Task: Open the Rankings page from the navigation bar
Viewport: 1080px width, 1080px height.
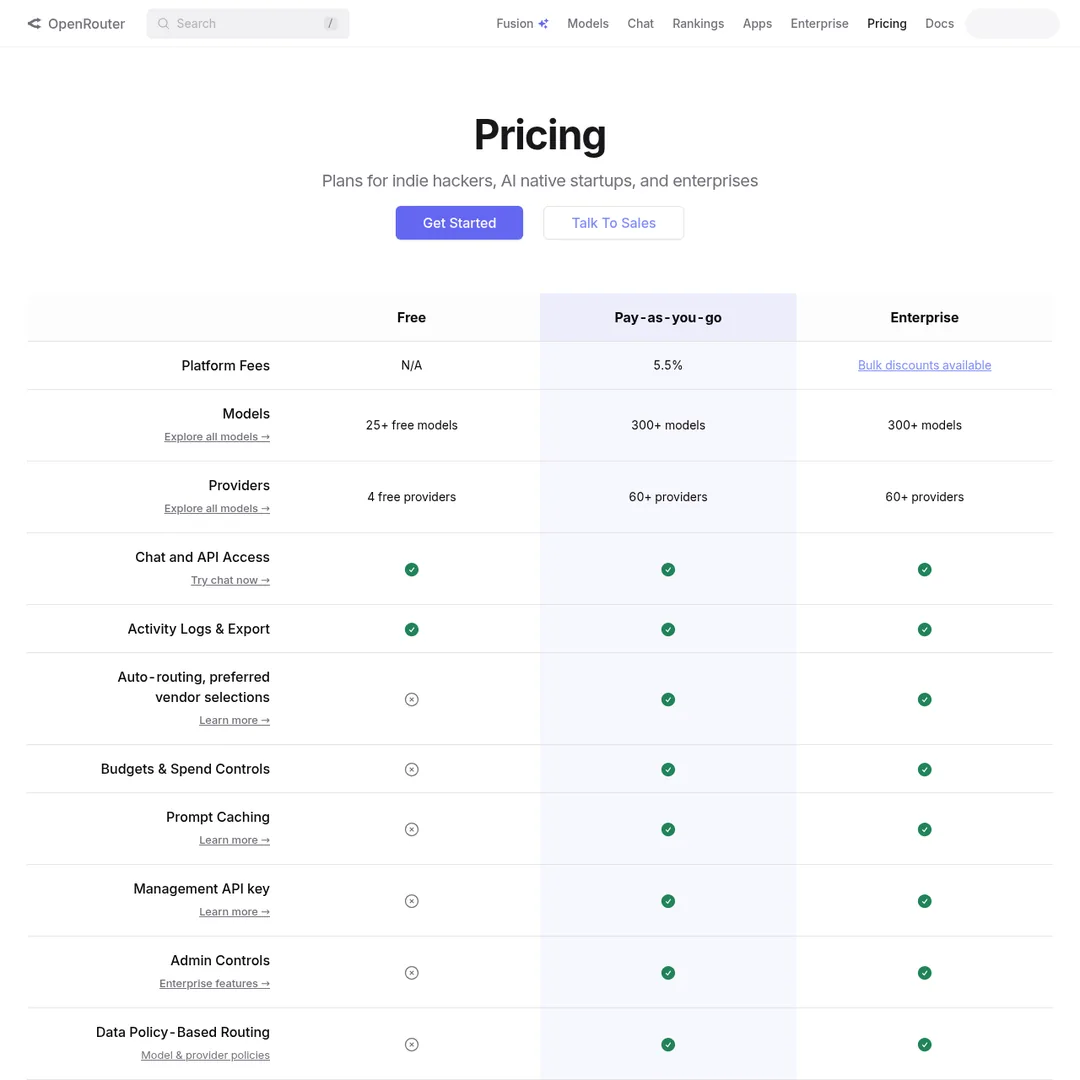Action: tap(698, 23)
